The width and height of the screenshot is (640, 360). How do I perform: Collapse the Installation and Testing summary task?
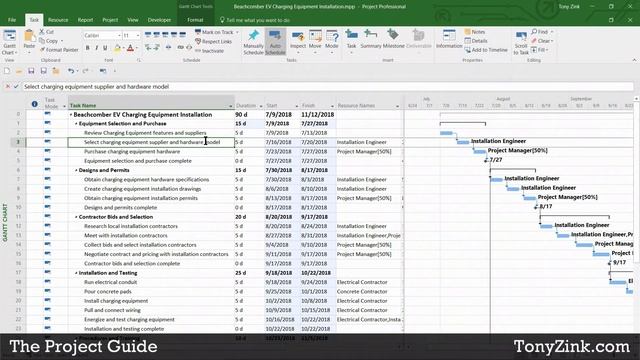(x=76, y=273)
